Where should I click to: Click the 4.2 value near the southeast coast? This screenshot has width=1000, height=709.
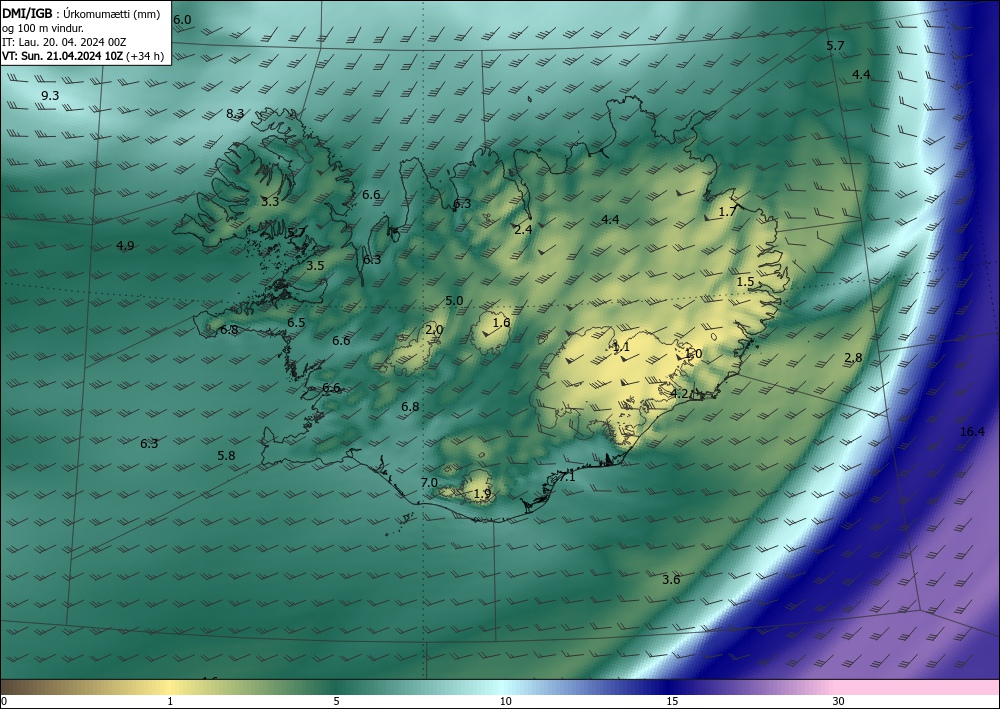(x=679, y=393)
